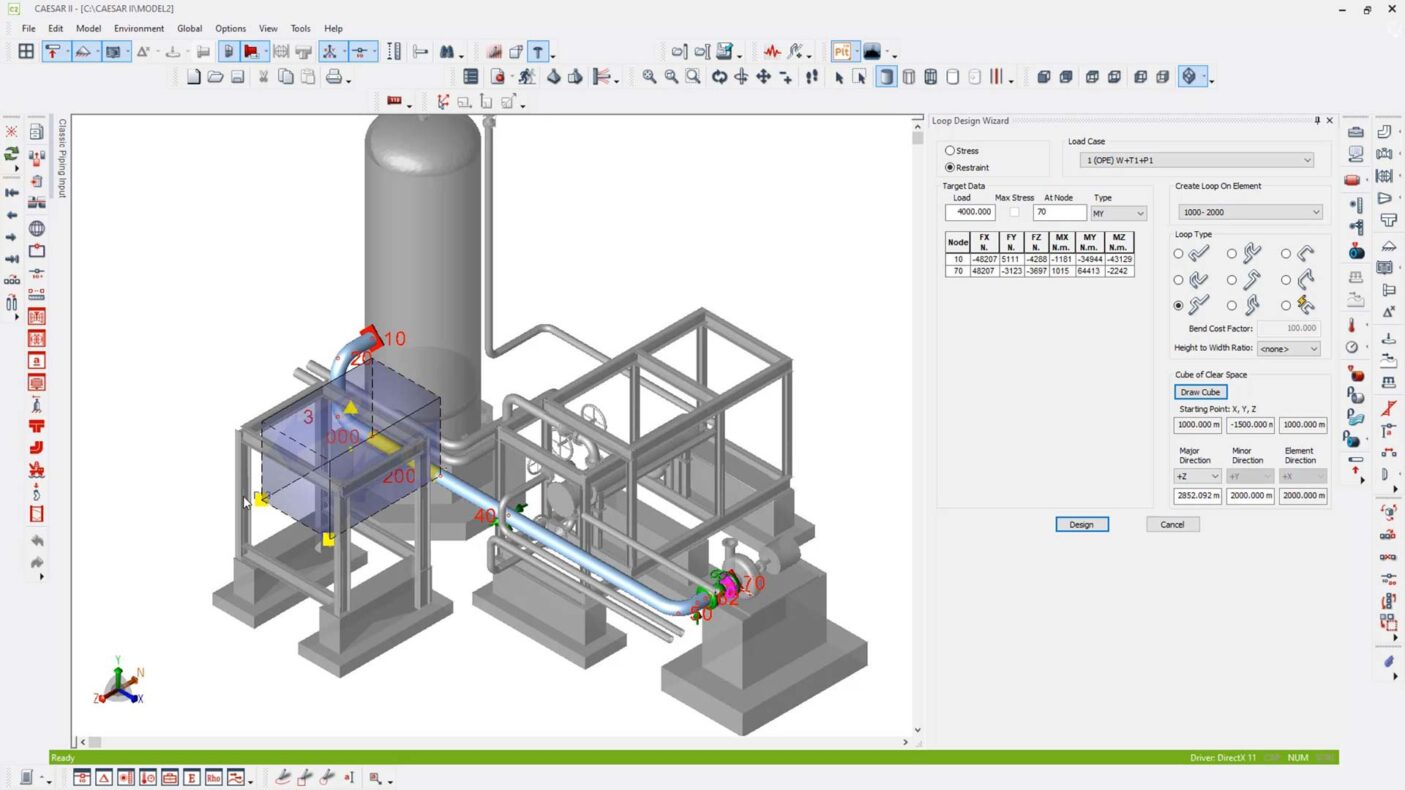Click the zoom to window magnifier icon
The width and height of the screenshot is (1405, 790).
693,77
